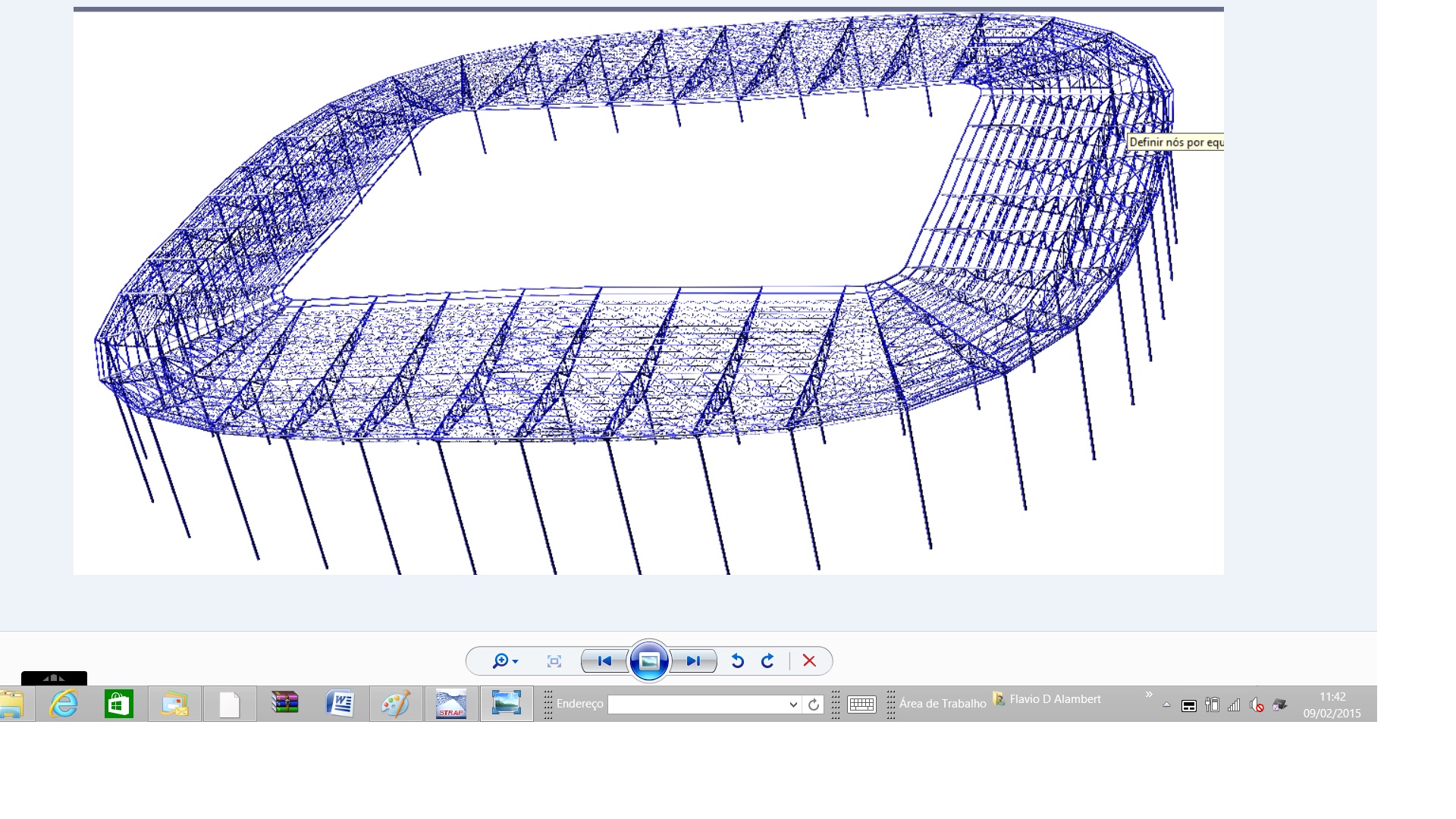This screenshot has height=819, width=1456.
Task: Open WinRAR from the taskbar
Action: [x=285, y=704]
